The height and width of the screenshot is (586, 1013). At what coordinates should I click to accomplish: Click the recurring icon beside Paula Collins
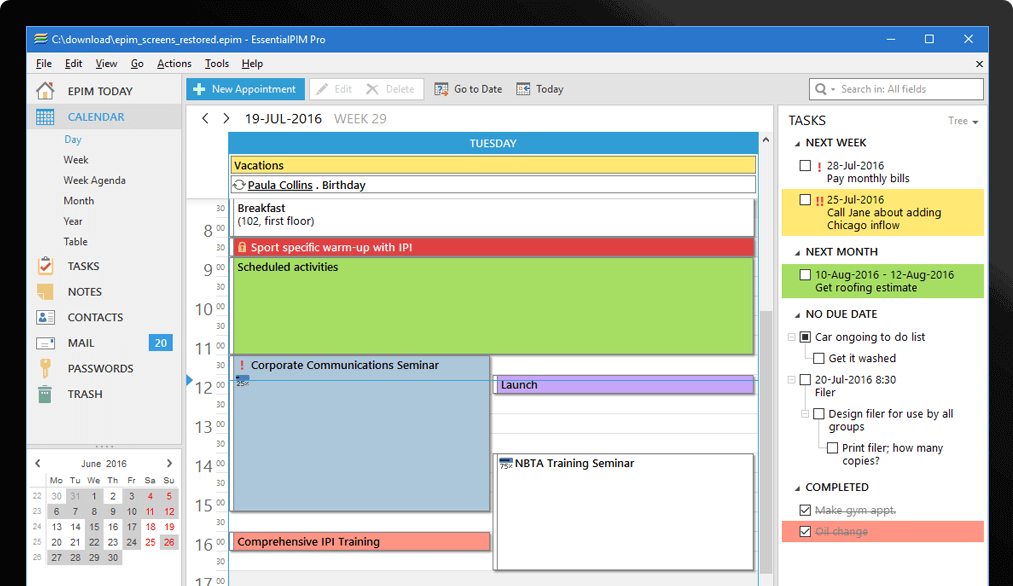coord(239,185)
